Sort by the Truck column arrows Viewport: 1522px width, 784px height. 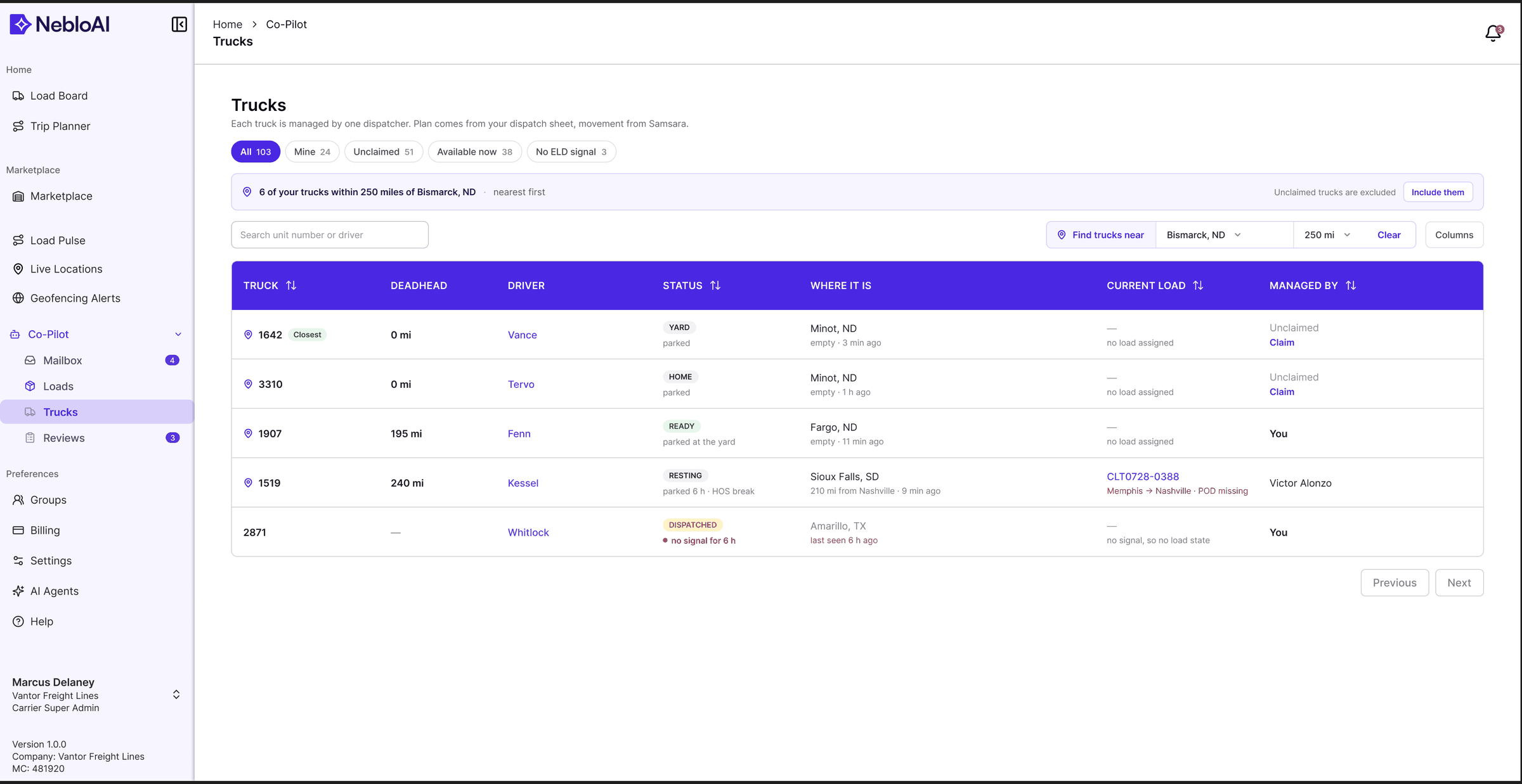[291, 286]
